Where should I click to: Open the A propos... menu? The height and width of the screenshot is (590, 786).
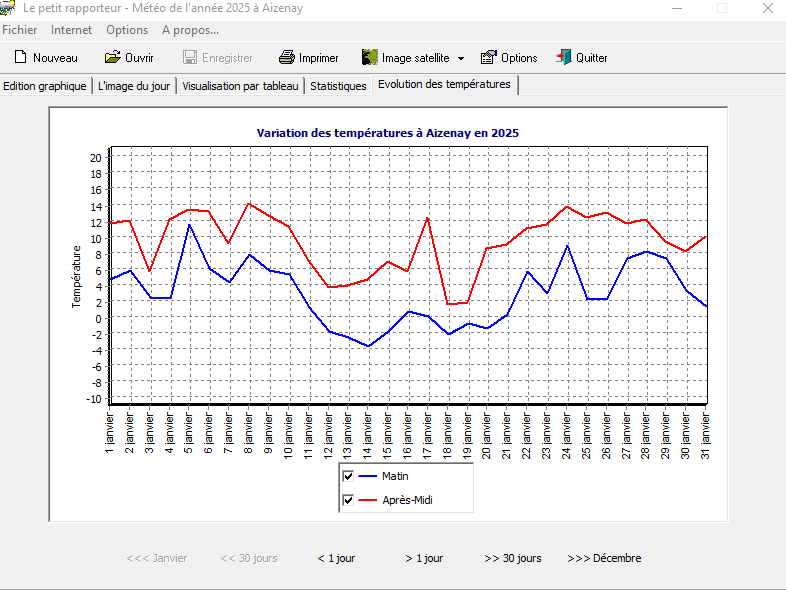point(190,30)
